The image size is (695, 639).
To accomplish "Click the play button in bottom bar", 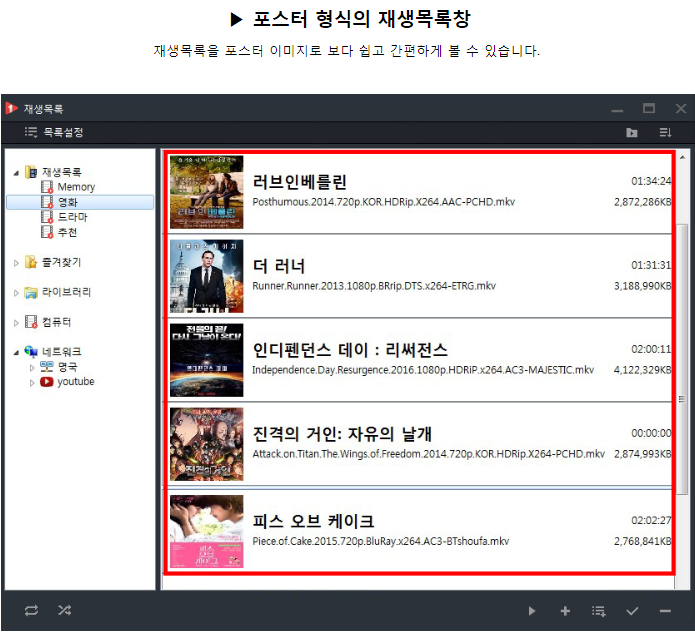I will (532, 611).
